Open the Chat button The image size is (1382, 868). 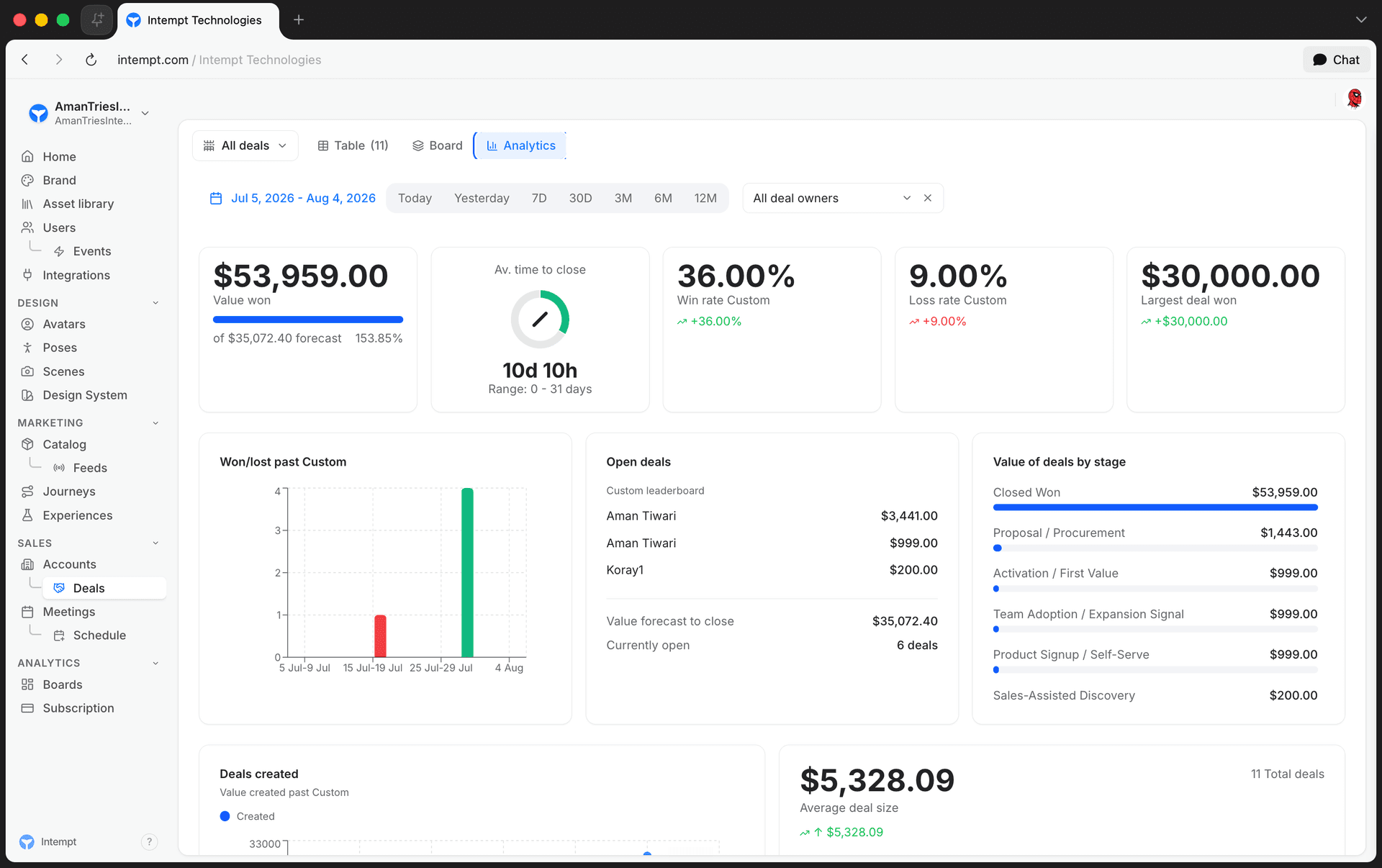click(x=1336, y=60)
